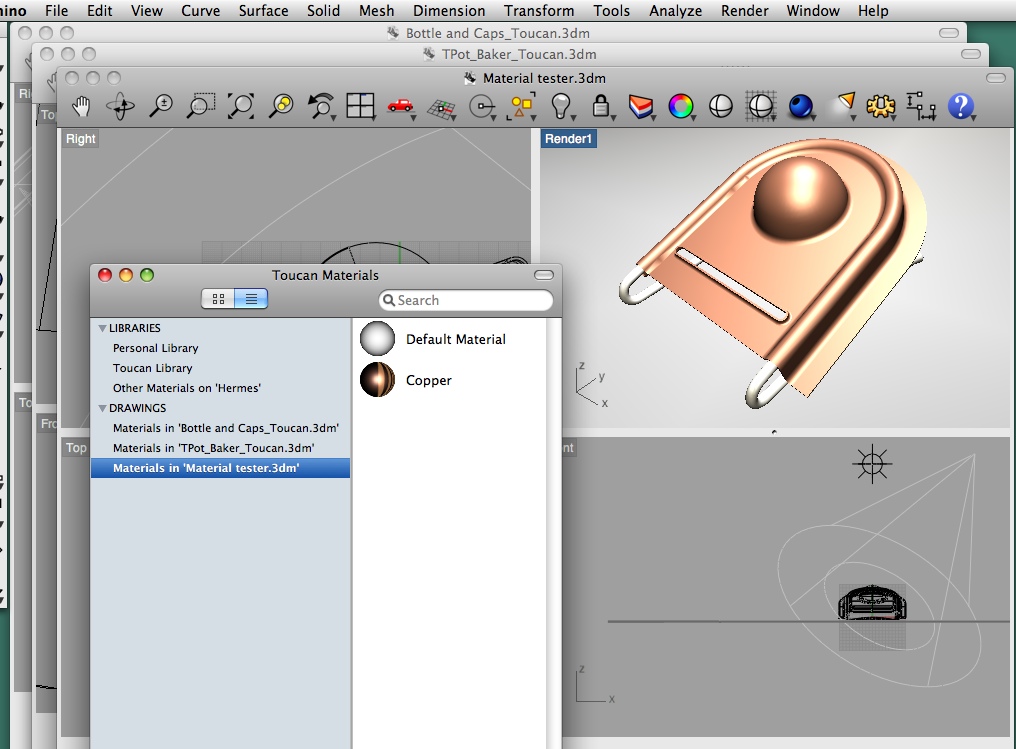Open the Surface menu
The image size is (1016, 749).
pos(263,11)
